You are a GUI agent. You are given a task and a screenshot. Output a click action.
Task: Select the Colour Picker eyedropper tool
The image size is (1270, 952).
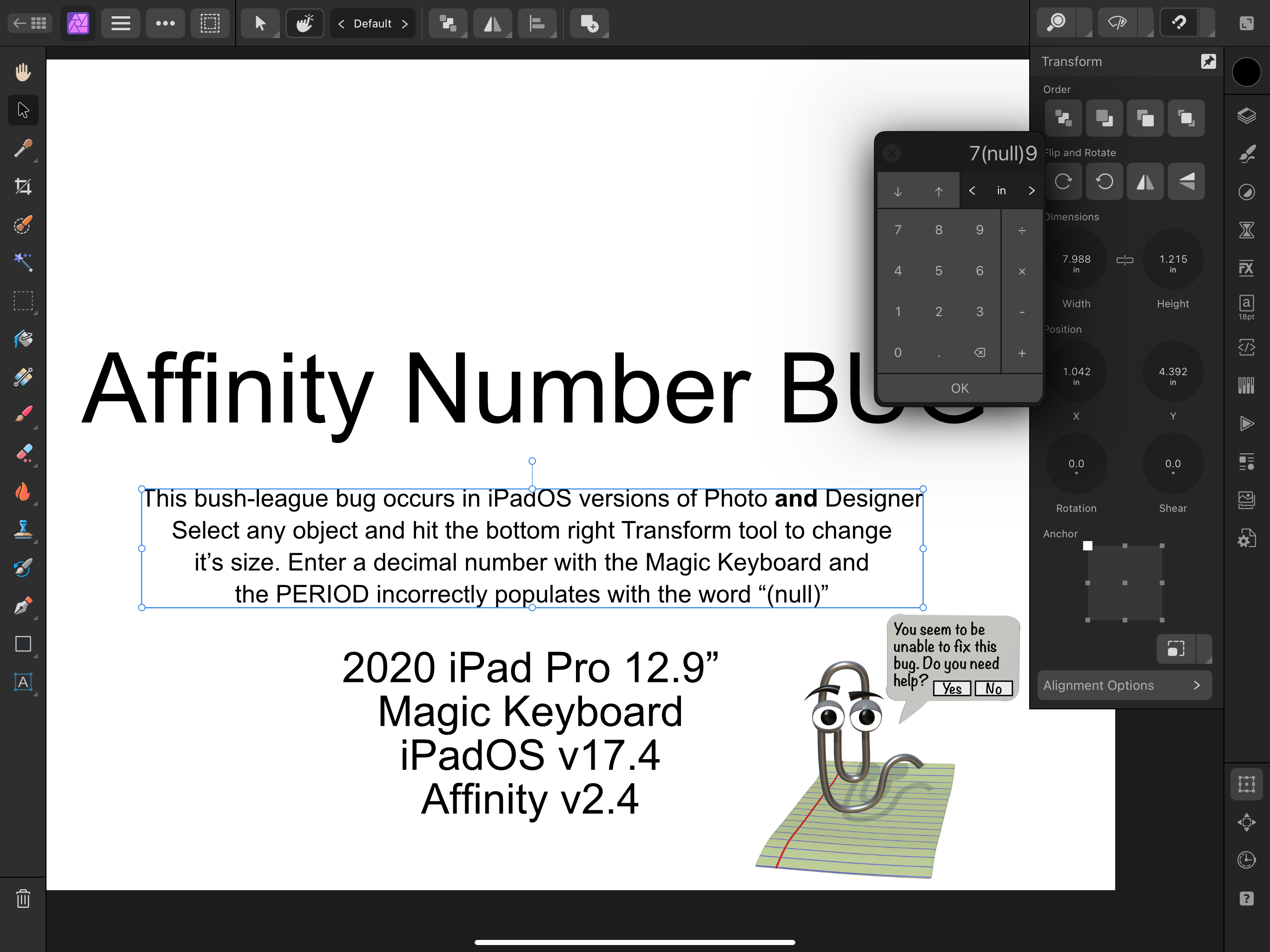23,149
